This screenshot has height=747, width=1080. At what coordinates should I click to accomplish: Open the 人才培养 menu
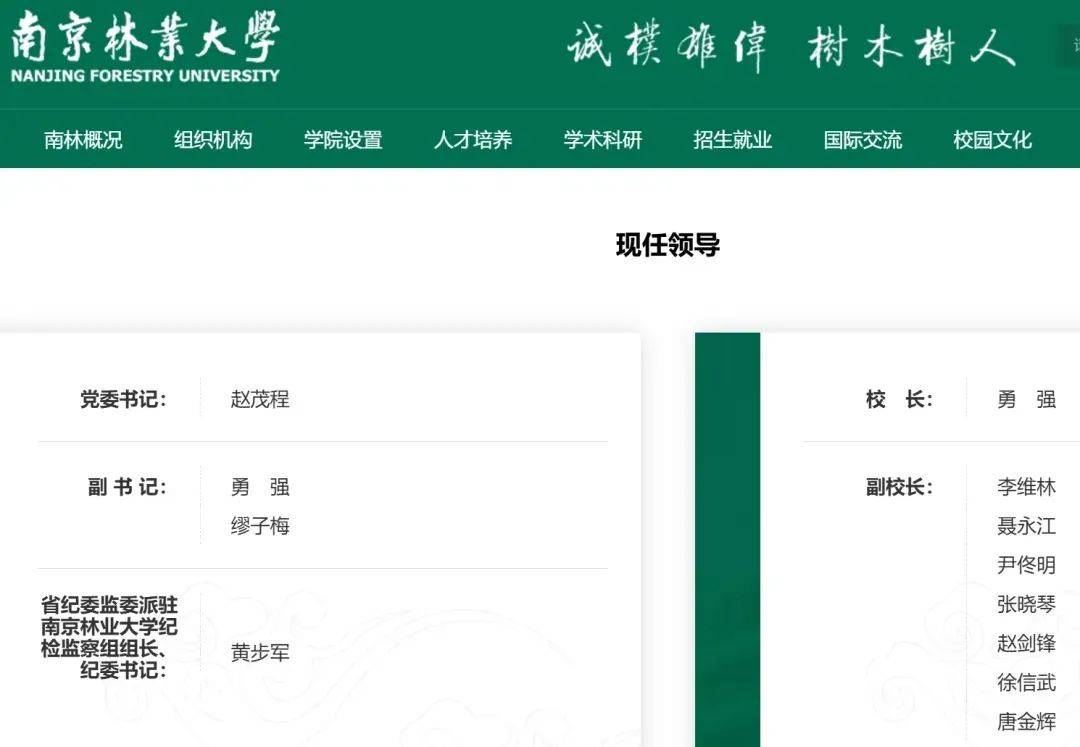click(x=473, y=140)
